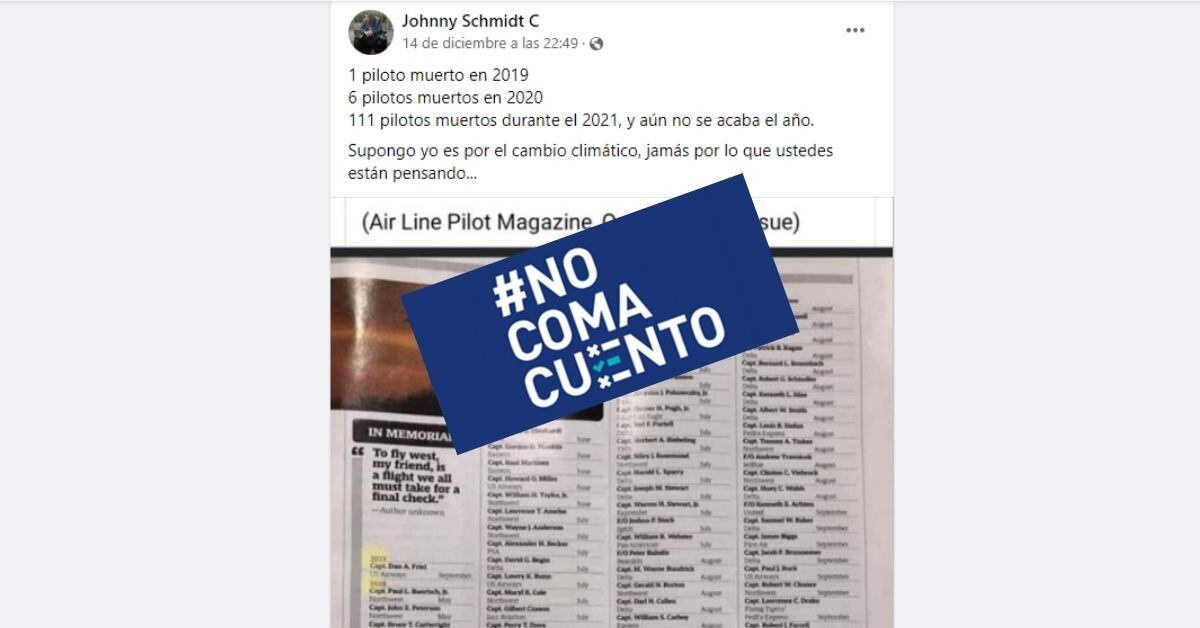The height and width of the screenshot is (628, 1200).
Task: Open Johnny Schmidt C's profile picture
Action: 370,32
